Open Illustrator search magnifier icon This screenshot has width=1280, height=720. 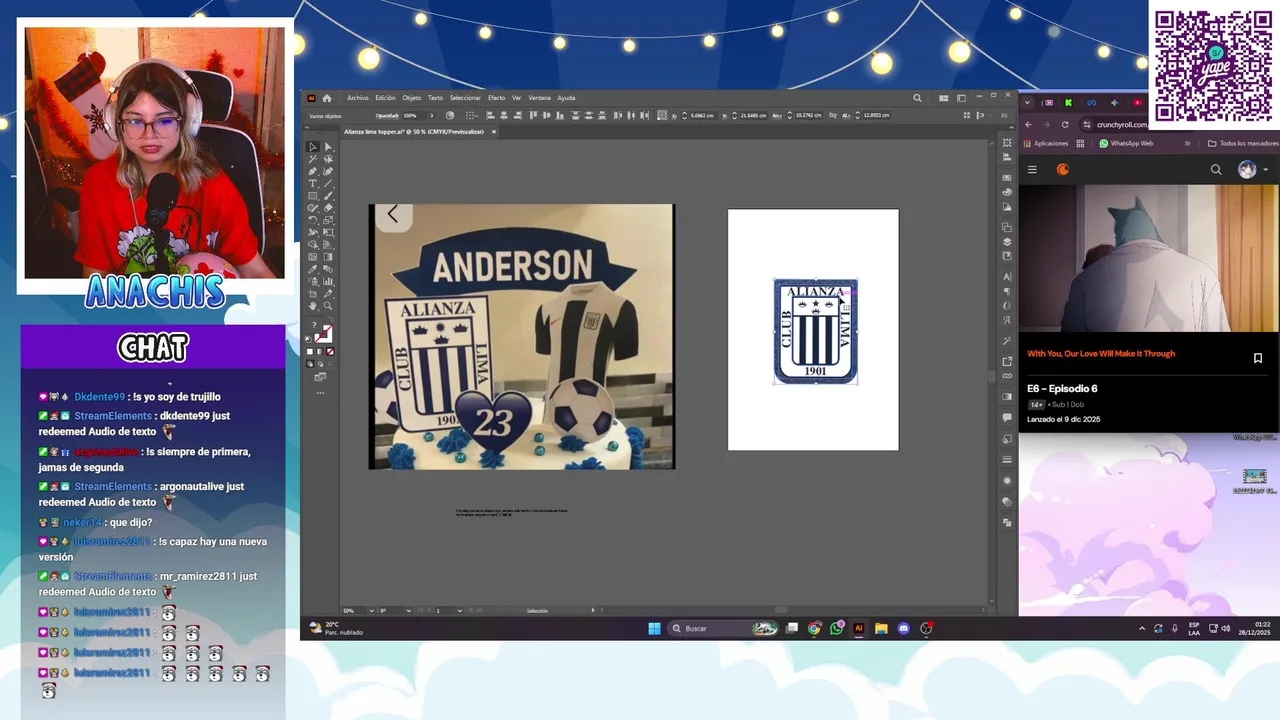pos(917,98)
